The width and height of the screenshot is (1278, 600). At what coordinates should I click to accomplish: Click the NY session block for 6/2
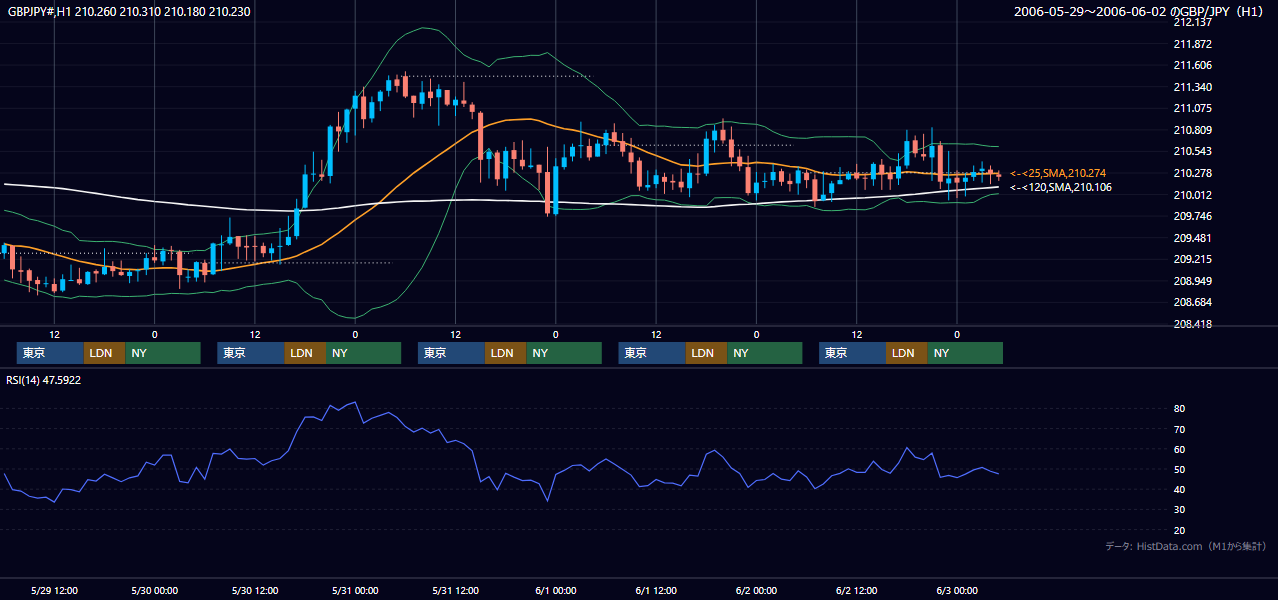click(965, 353)
